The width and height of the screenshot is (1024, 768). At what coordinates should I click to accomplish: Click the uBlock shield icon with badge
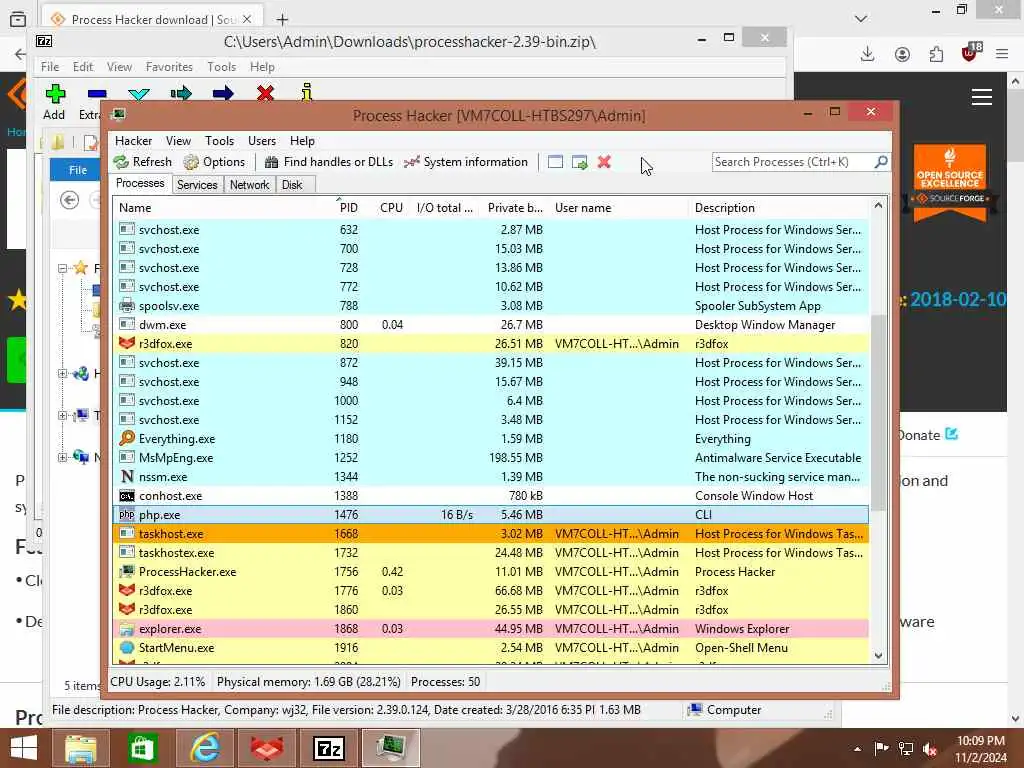pyautogui.click(x=970, y=52)
